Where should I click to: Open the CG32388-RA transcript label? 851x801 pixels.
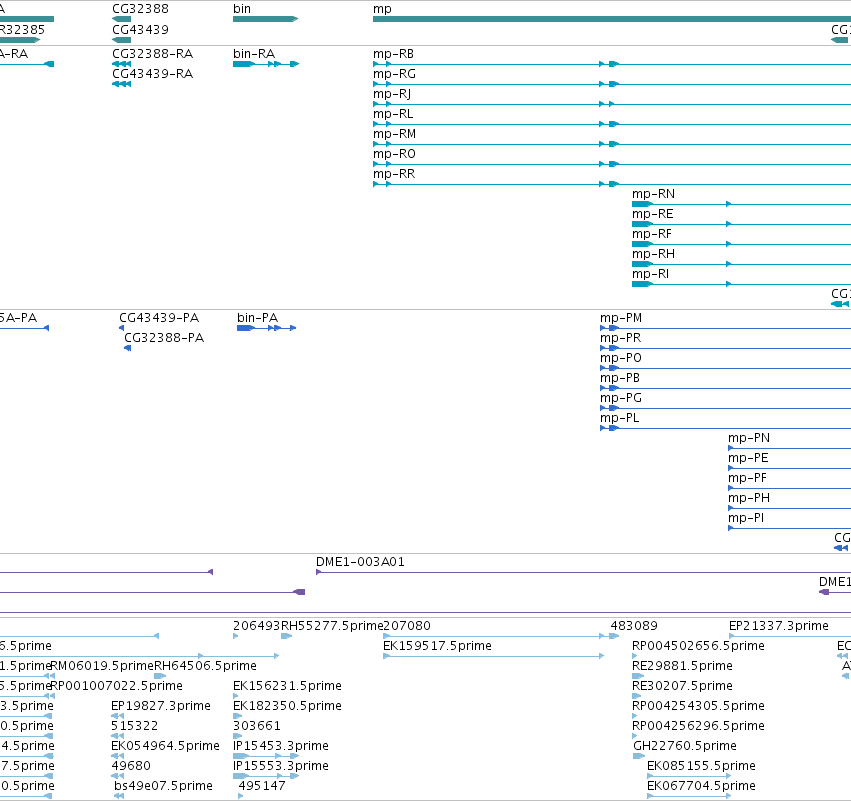tap(153, 54)
